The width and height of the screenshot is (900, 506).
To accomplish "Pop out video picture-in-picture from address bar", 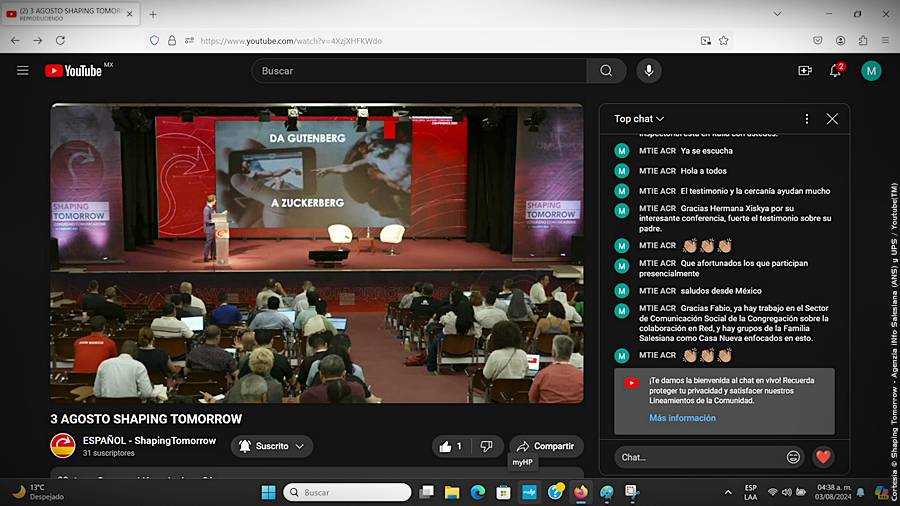I will click(705, 41).
